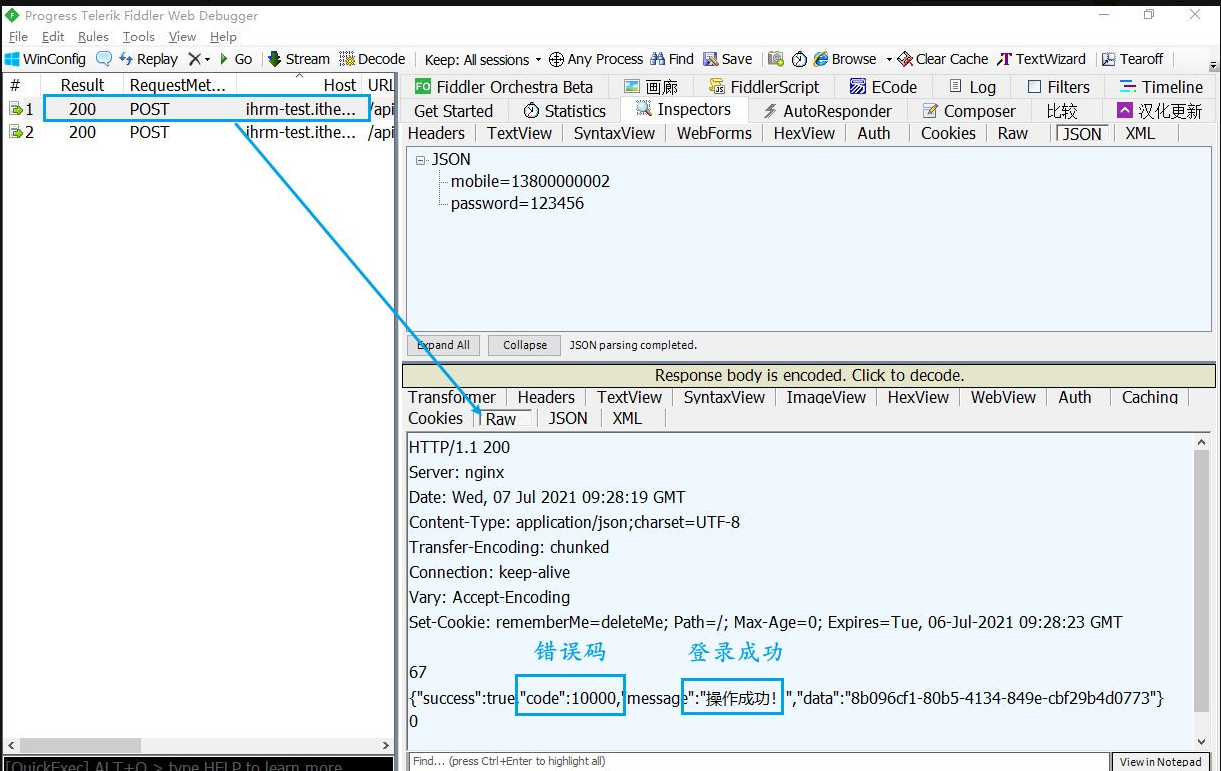Open the Composer tab
The height and width of the screenshot is (771, 1221).
coord(969,111)
